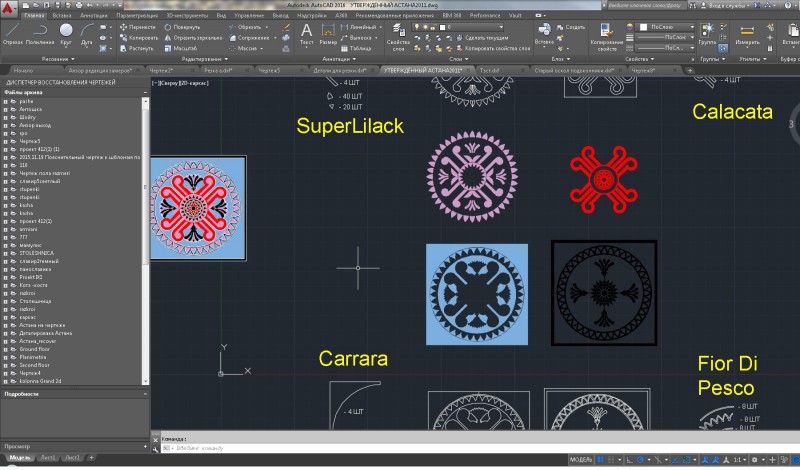
Task: Click the Вставка (Insert block) icon
Action: (x=544, y=34)
